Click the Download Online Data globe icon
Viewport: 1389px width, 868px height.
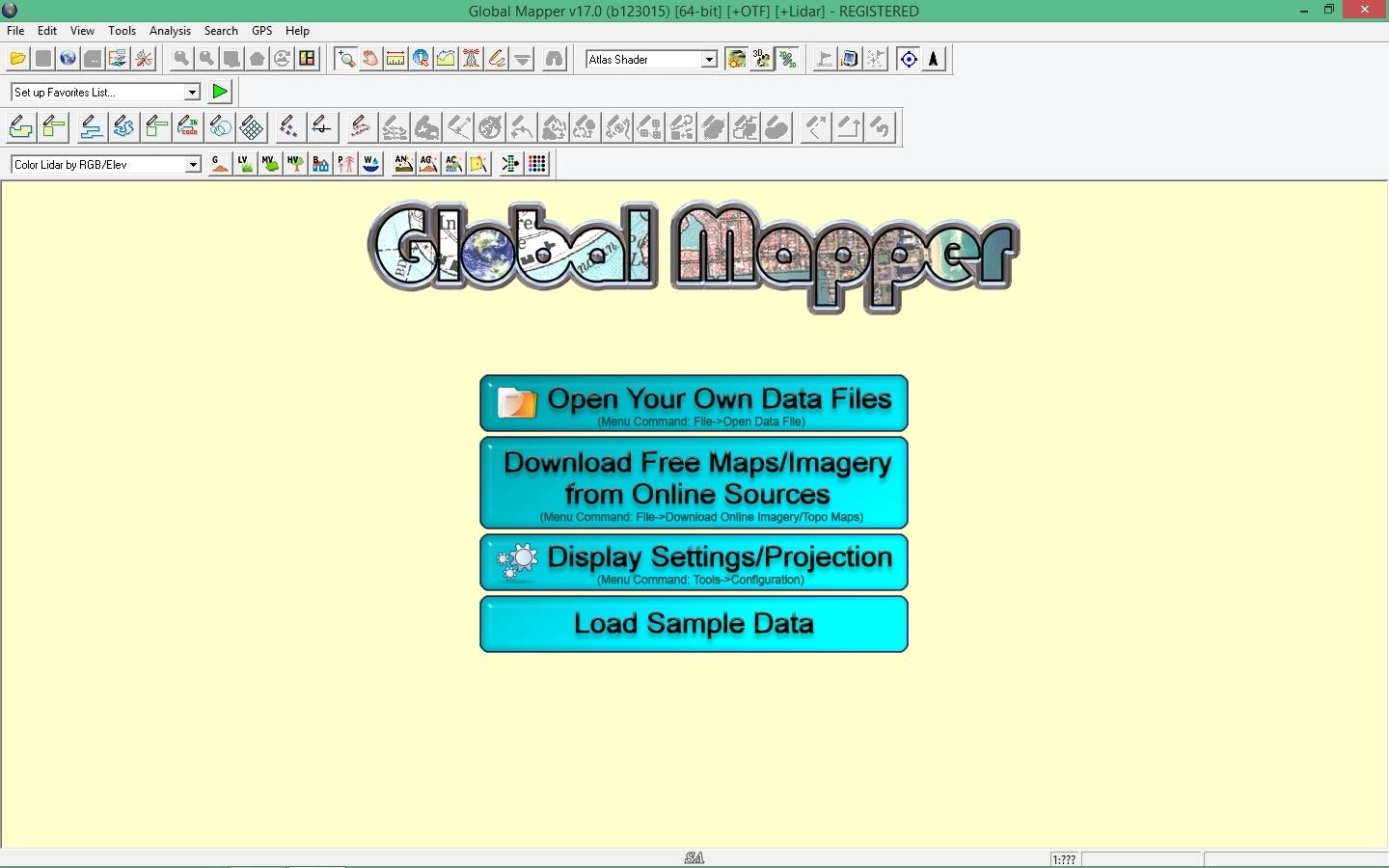[68, 59]
